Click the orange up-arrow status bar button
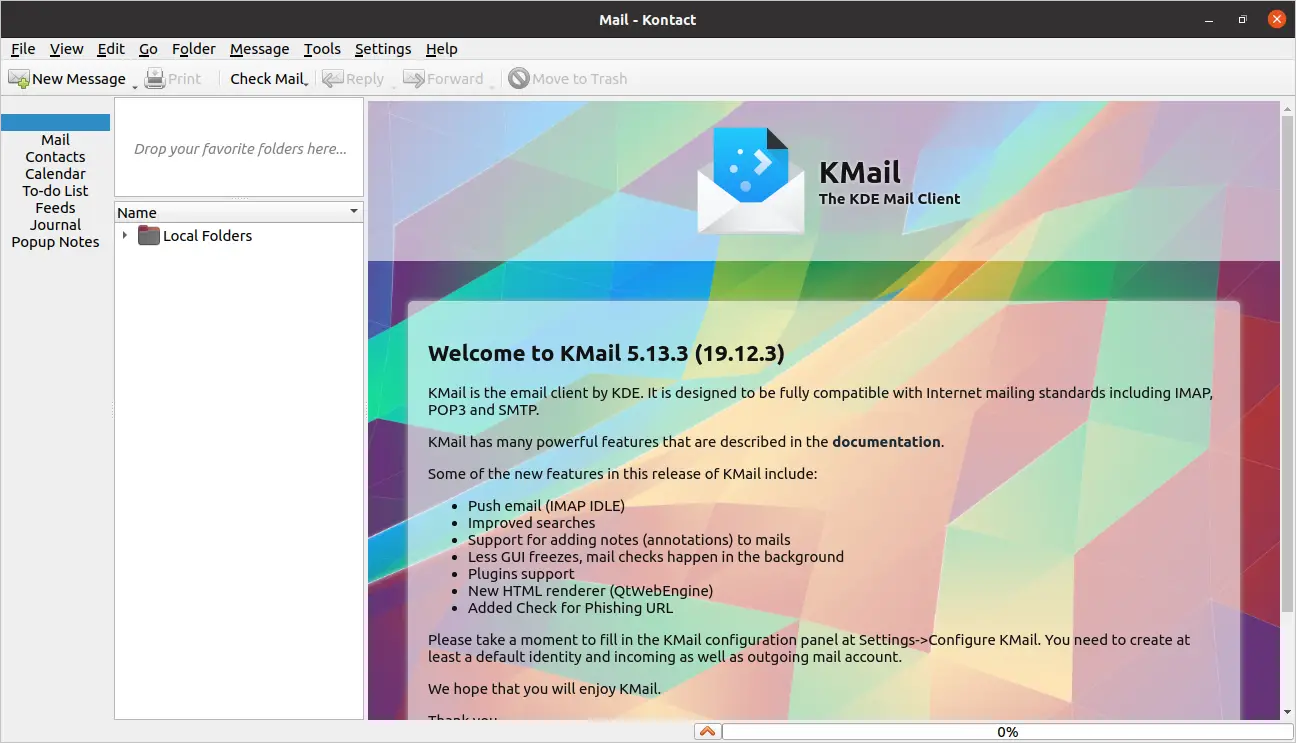1296x743 pixels. pos(707,732)
